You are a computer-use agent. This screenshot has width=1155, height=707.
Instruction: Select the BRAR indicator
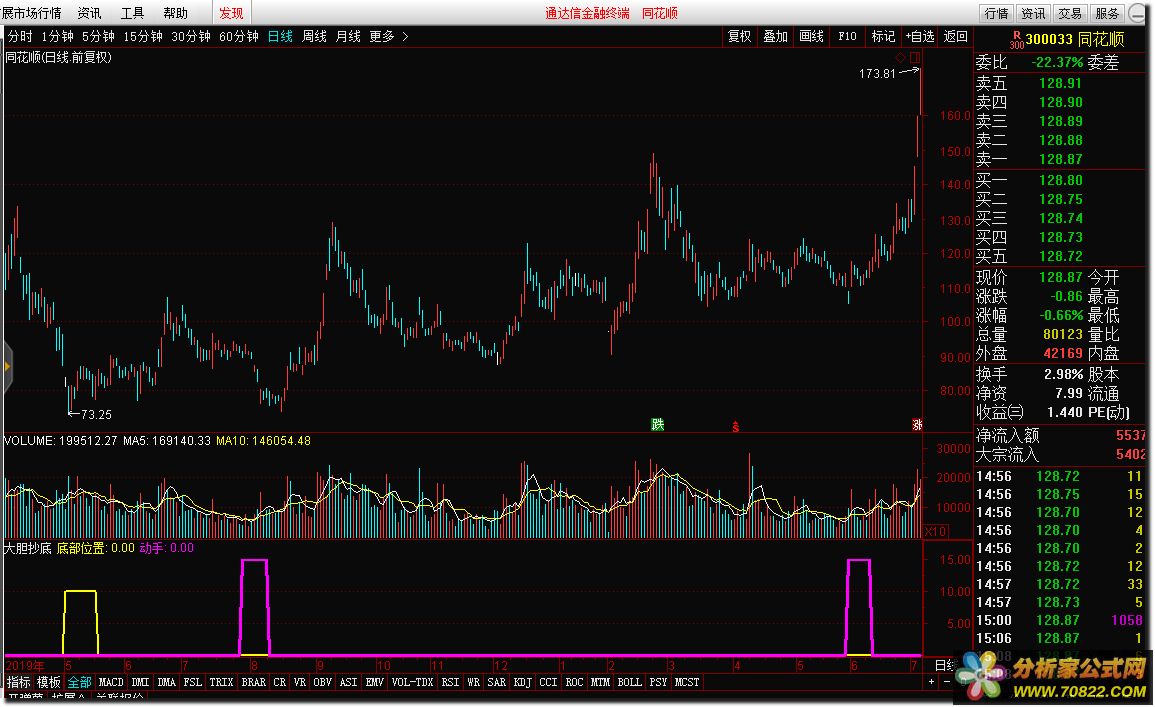(253, 683)
